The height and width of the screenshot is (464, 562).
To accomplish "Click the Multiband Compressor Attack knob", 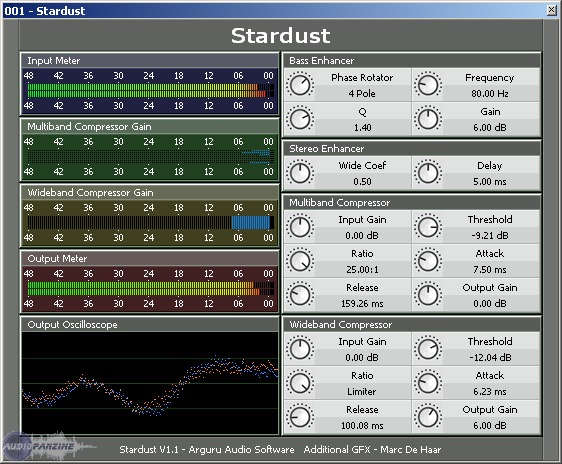I will (428, 261).
